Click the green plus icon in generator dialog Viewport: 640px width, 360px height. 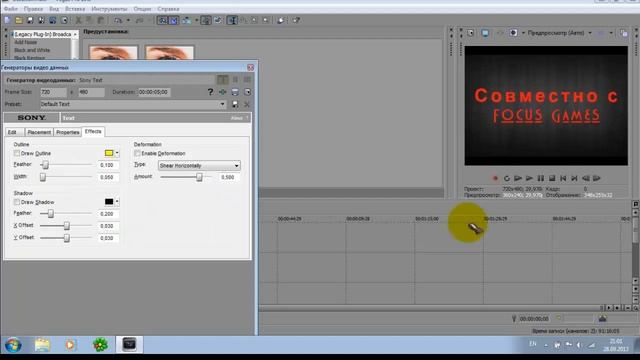[222, 92]
